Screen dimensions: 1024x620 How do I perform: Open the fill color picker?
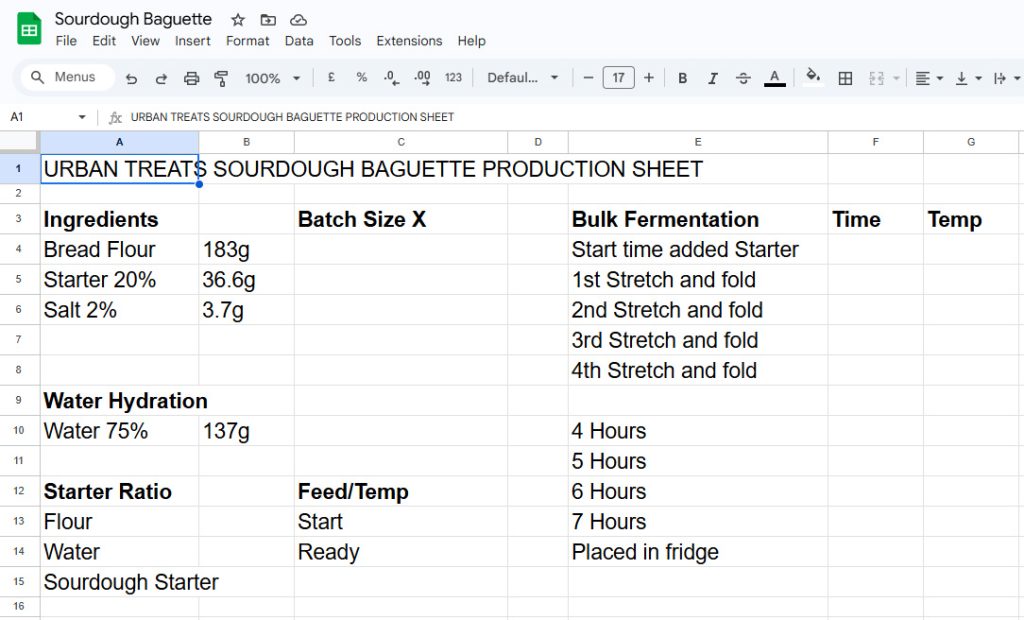813,77
